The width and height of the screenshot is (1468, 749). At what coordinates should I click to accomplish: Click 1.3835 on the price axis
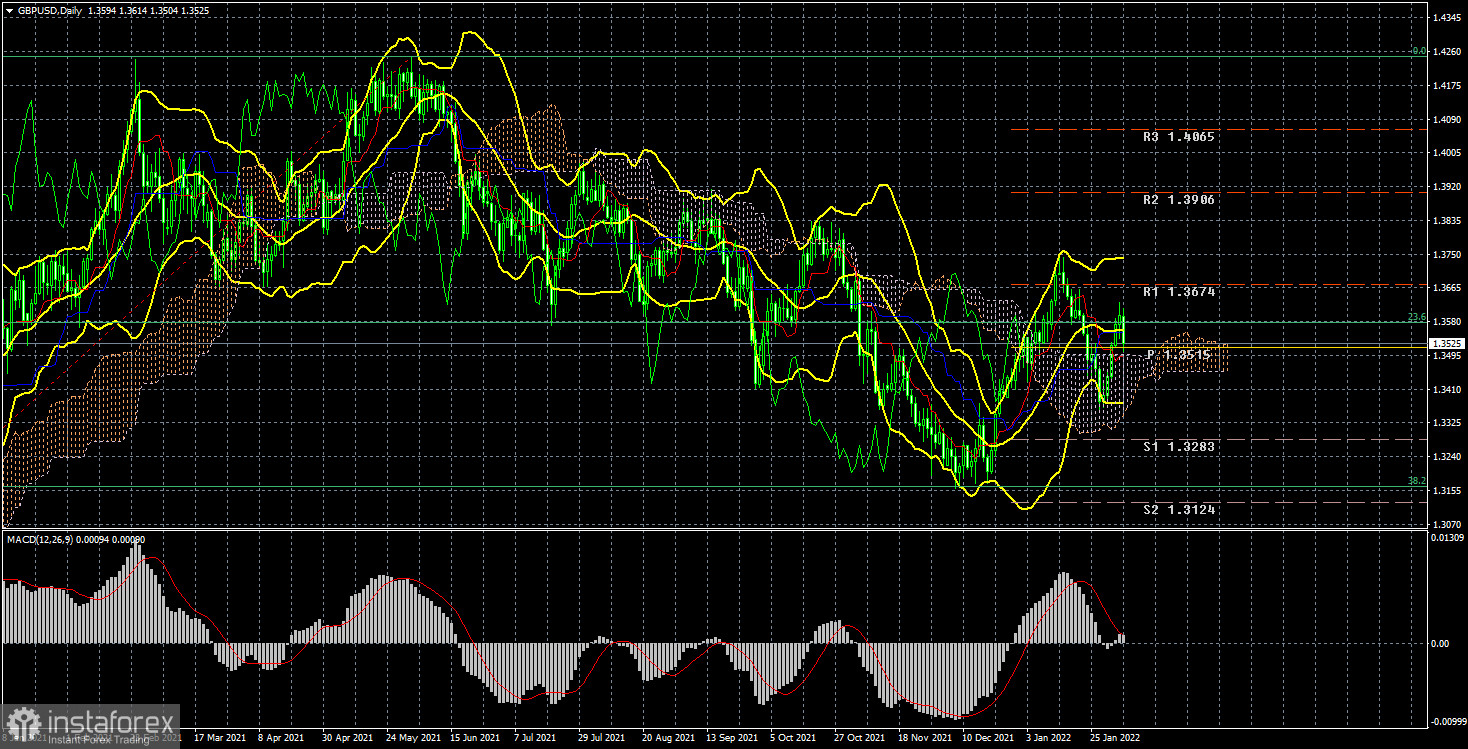pos(1446,221)
